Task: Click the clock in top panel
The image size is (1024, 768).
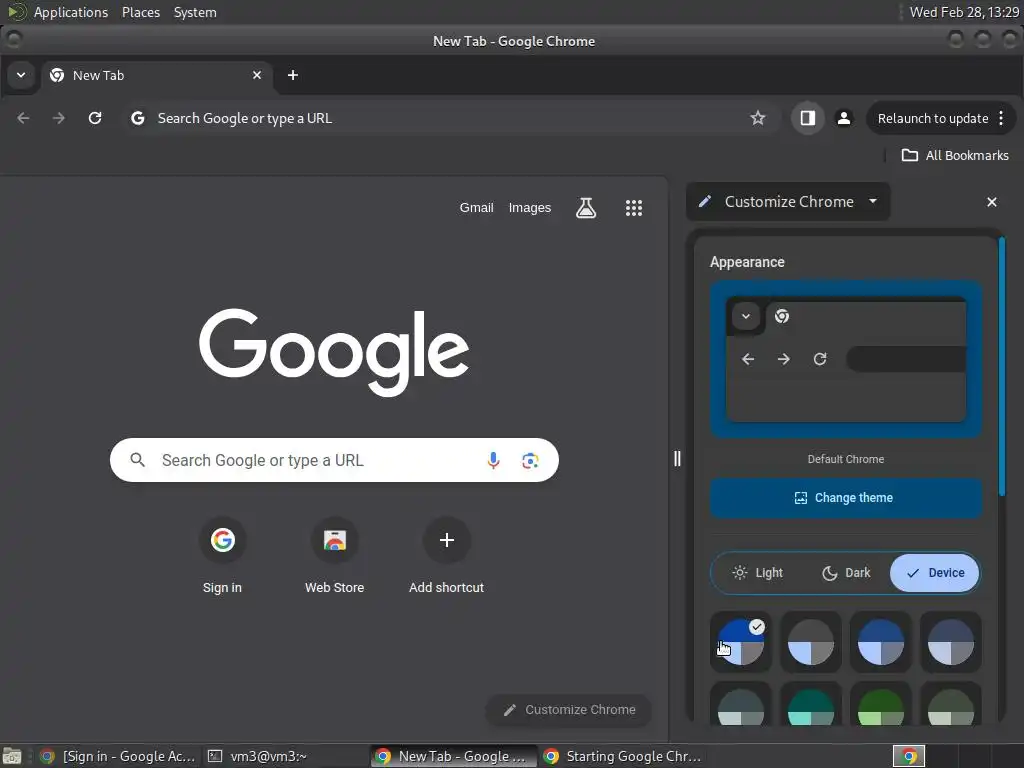Action: pos(964,12)
